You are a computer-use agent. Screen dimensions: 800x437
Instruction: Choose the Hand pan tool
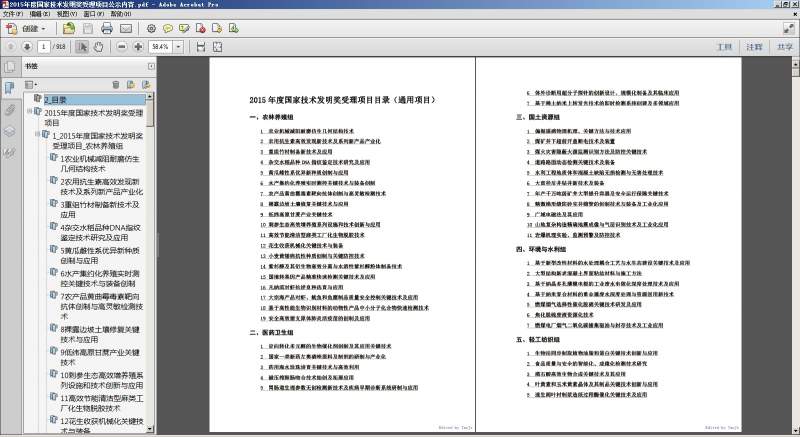(x=98, y=47)
